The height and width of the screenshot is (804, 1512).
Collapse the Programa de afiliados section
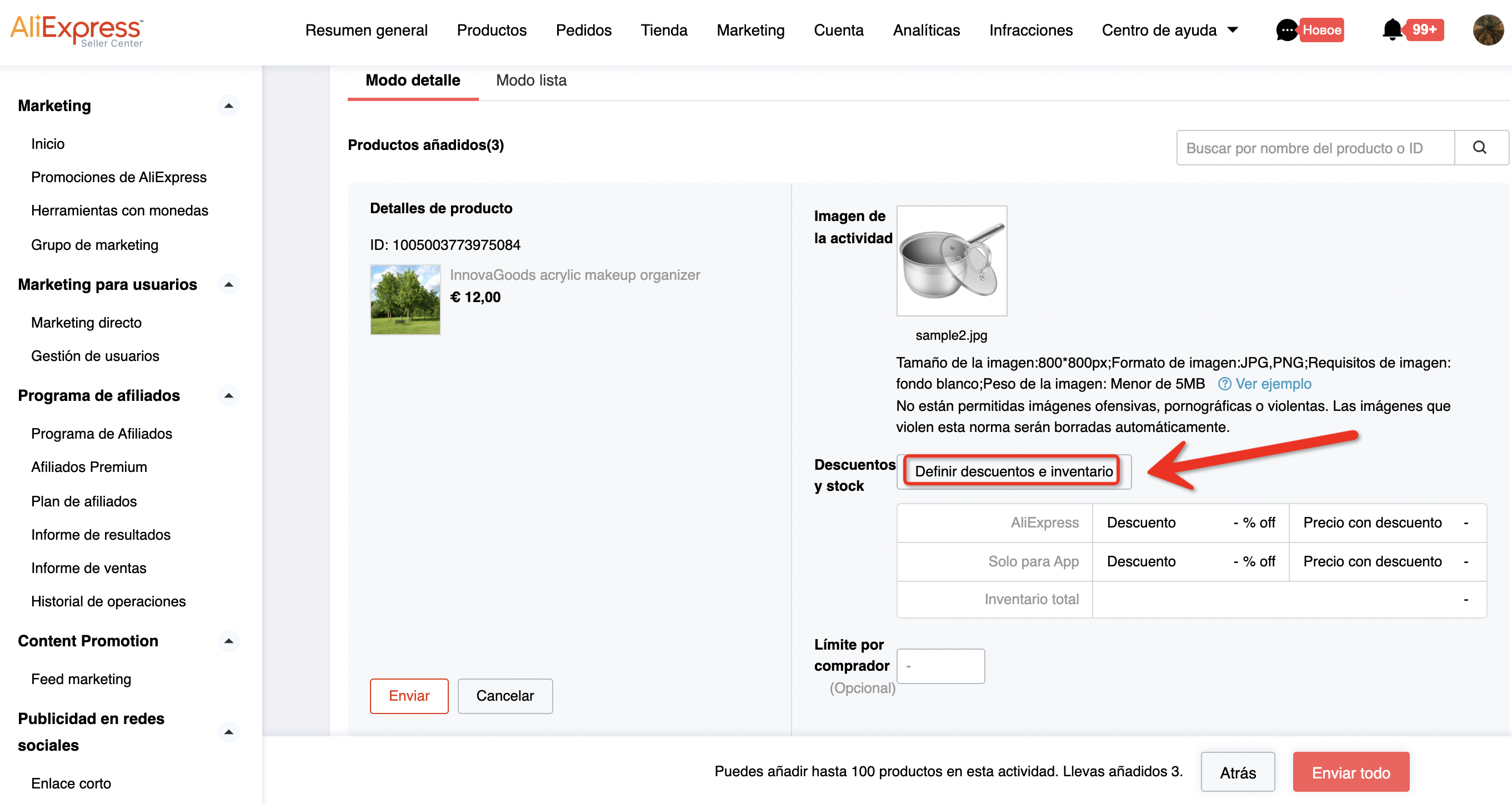(x=229, y=395)
